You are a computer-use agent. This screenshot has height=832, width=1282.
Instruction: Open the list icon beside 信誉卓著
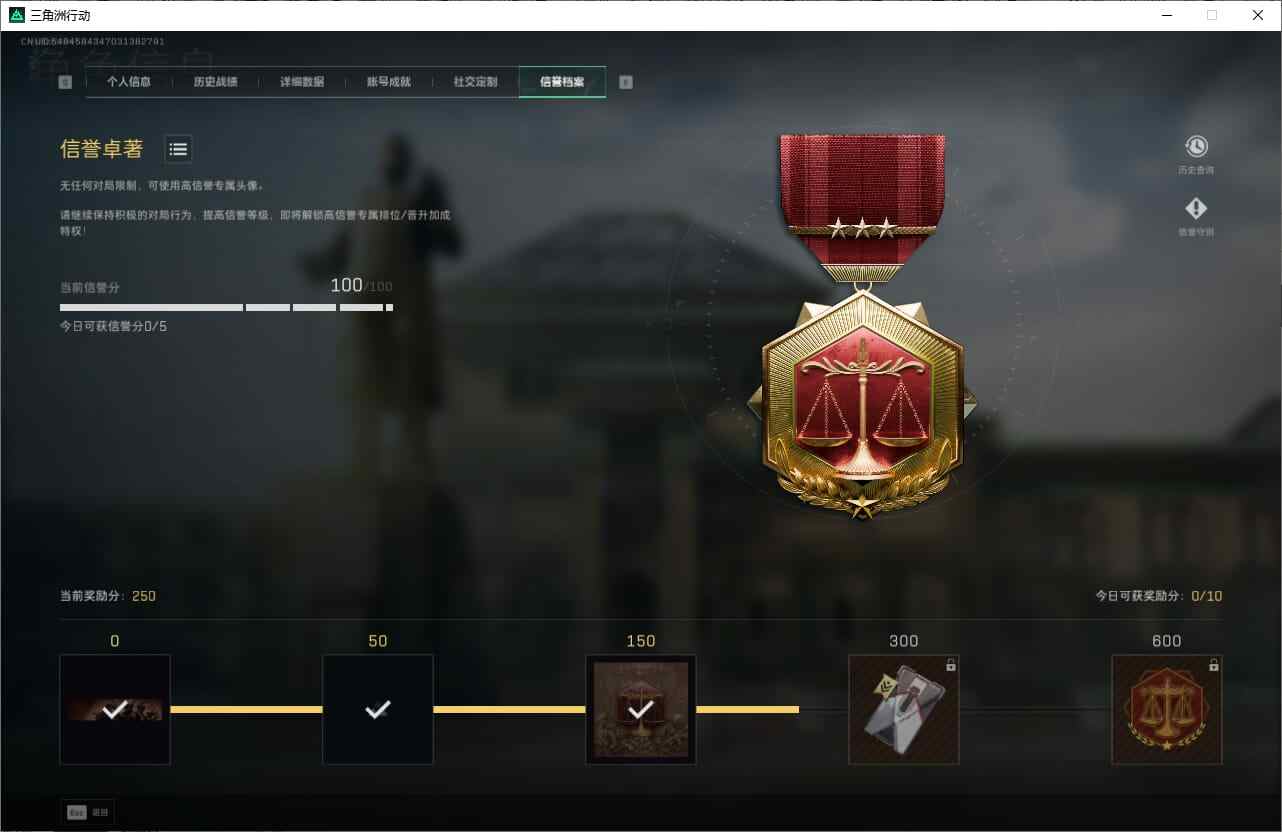178,149
